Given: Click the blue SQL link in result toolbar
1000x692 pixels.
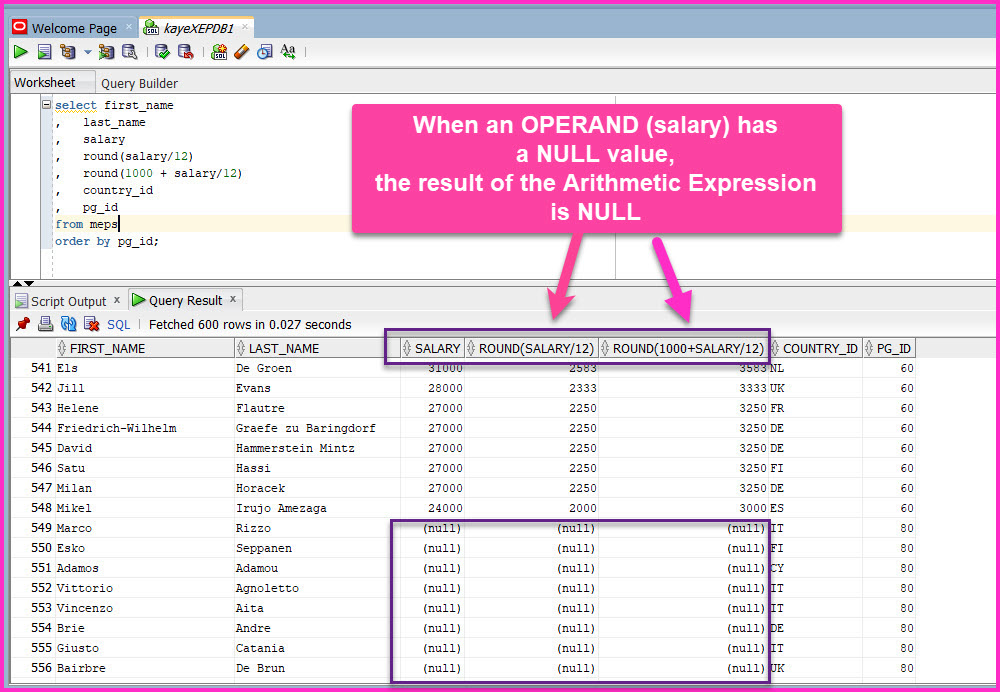Looking at the screenshot, I should (x=119, y=325).
